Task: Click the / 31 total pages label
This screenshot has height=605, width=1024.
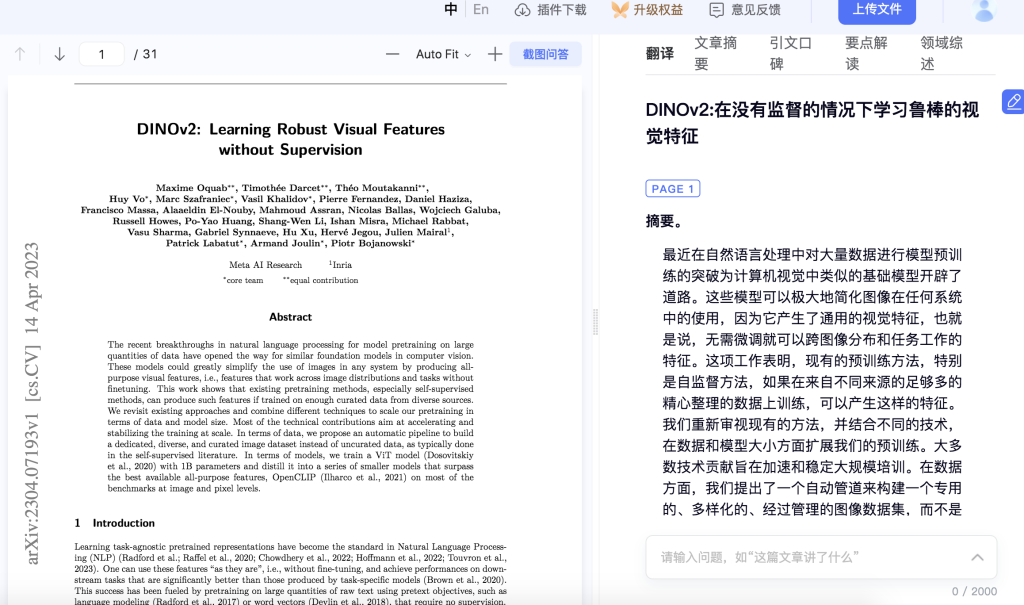Action: 146,54
